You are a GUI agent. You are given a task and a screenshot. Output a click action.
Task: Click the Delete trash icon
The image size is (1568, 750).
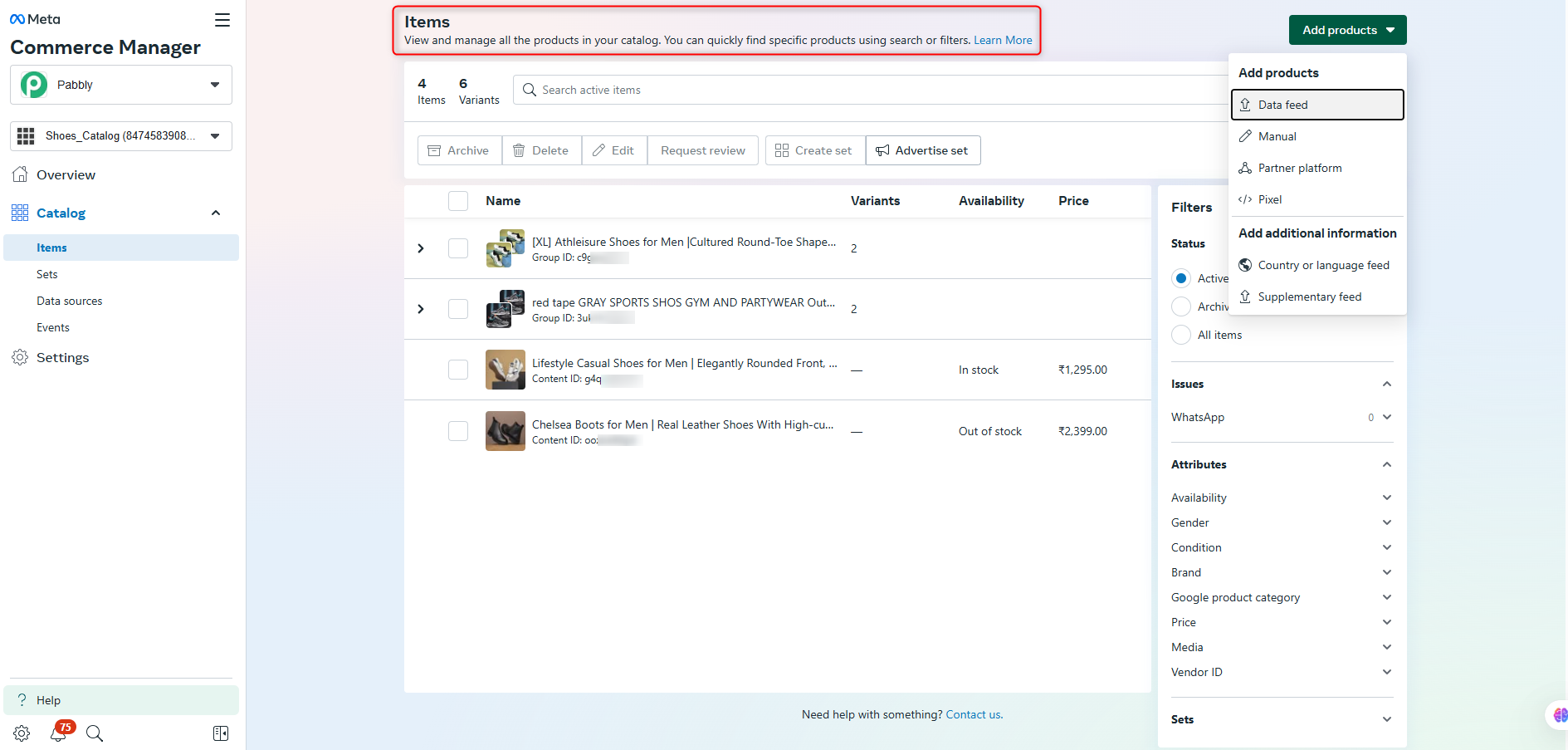point(519,150)
